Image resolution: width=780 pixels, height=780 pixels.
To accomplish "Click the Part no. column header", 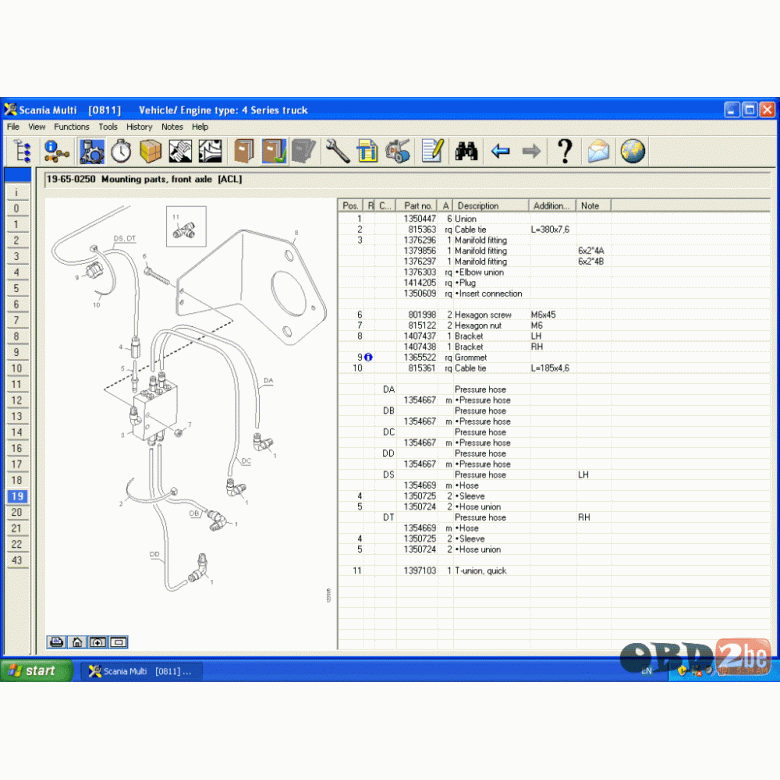I will (417, 205).
